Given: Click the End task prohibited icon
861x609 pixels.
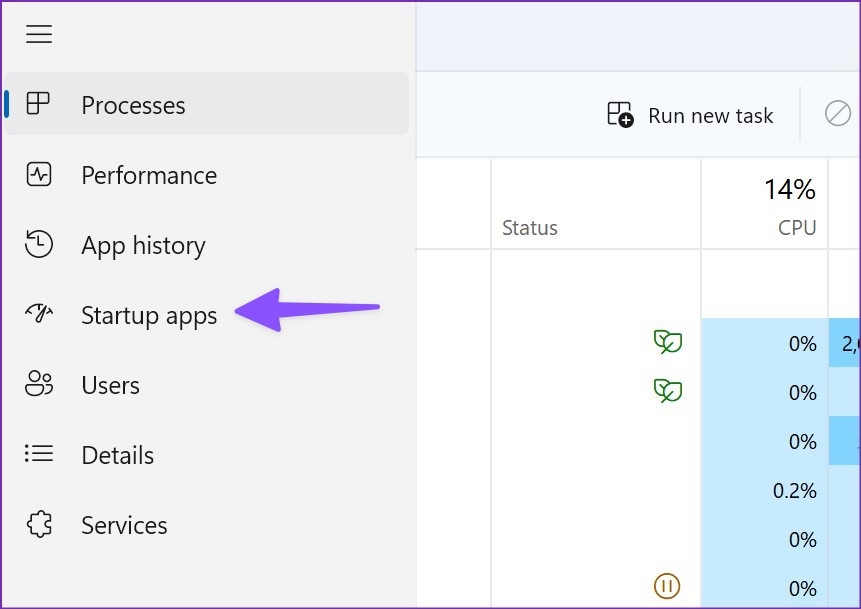Looking at the screenshot, I should [837, 114].
